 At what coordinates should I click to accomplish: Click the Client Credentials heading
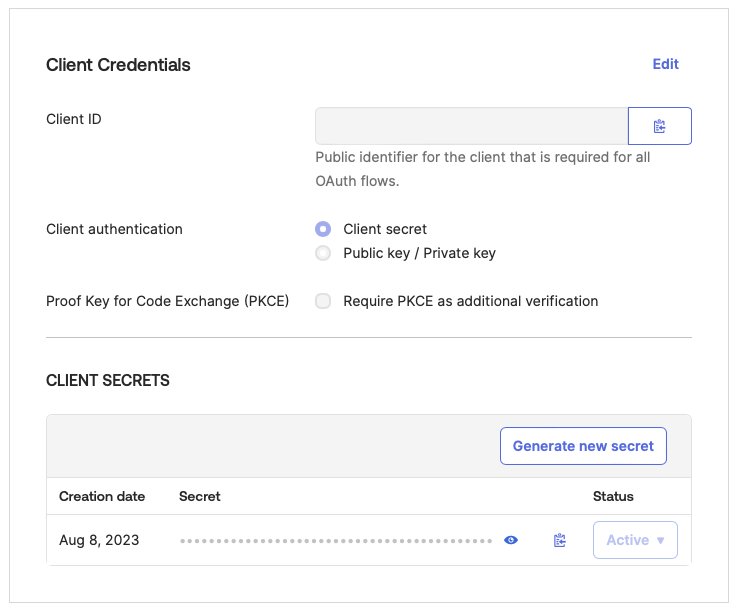pyautogui.click(x=118, y=65)
